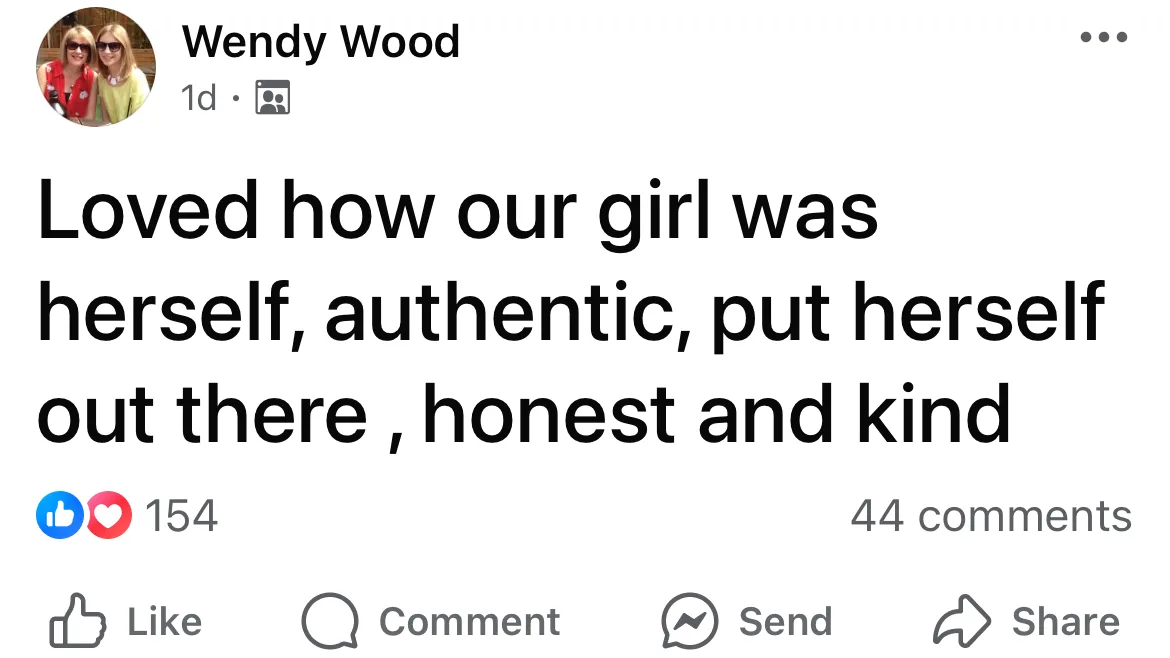This screenshot has width=1170, height=658.
Task: Click the "honest and kind" post line
Action: (717, 414)
